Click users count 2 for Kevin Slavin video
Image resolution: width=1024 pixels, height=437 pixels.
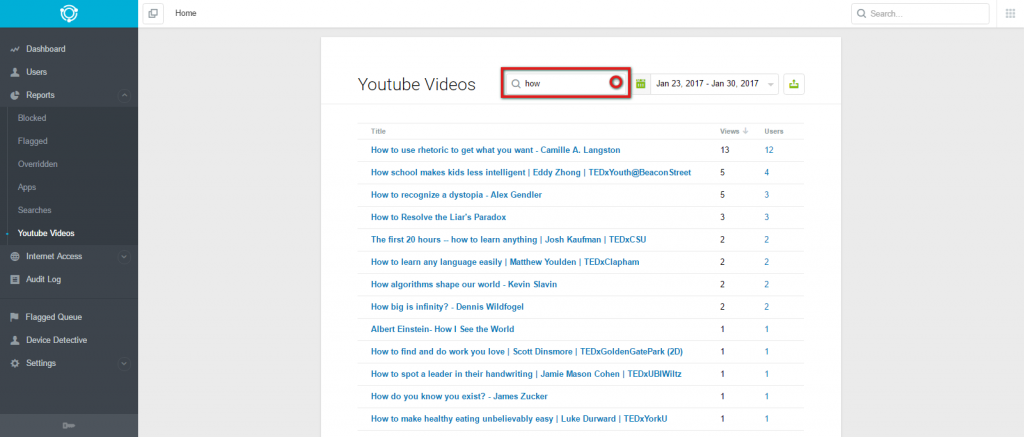pos(767,284)
